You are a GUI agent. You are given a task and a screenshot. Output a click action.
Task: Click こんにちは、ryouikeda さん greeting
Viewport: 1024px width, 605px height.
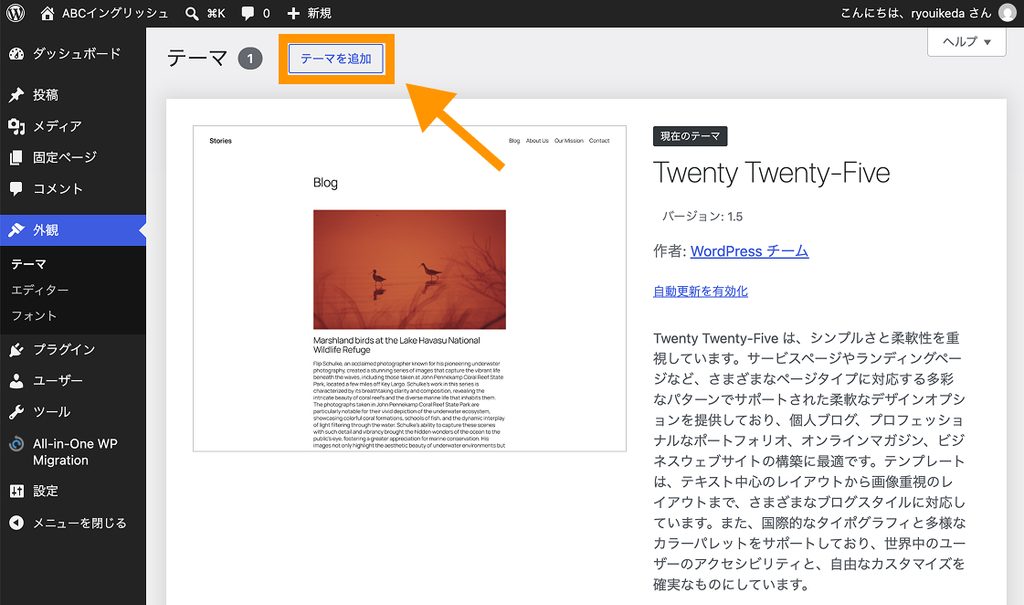916,13
